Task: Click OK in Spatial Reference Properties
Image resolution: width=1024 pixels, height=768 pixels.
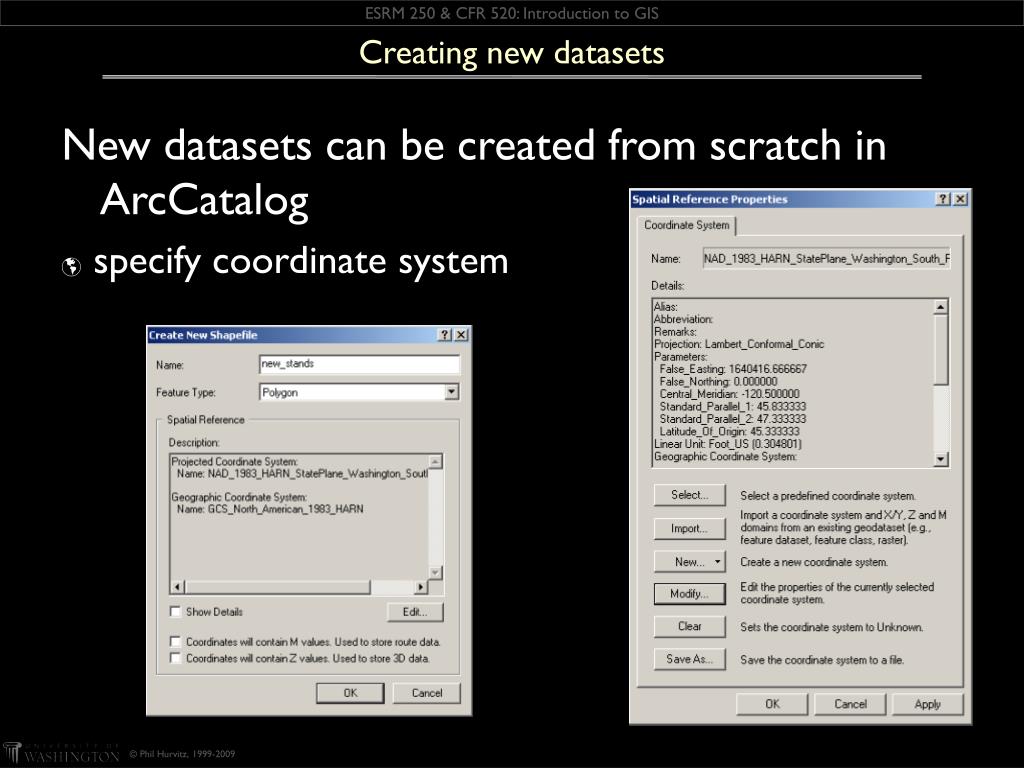Action: [x=772, y=704]
